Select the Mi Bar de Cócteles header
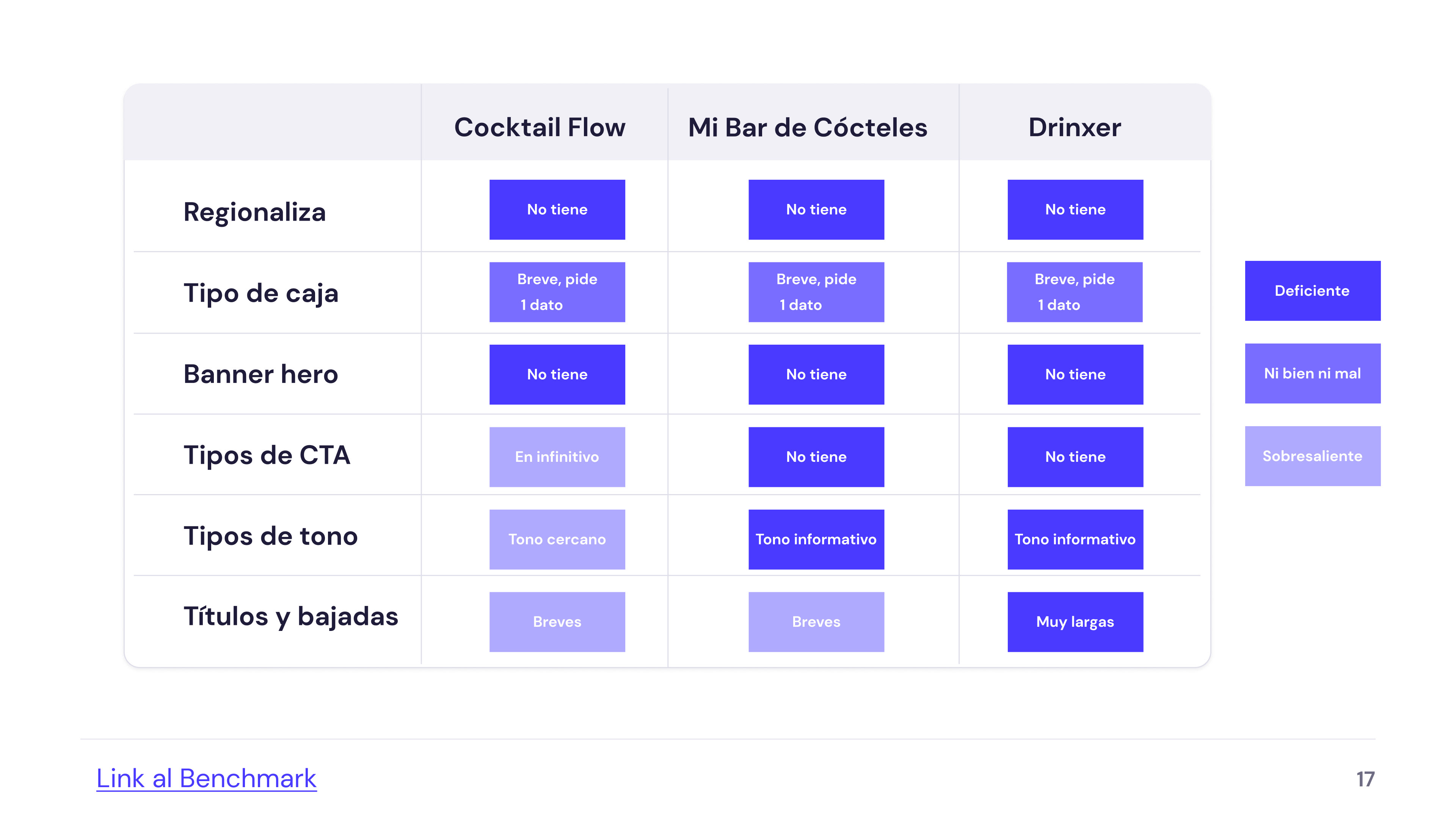The image size is (1456, 819). [807, 127]
